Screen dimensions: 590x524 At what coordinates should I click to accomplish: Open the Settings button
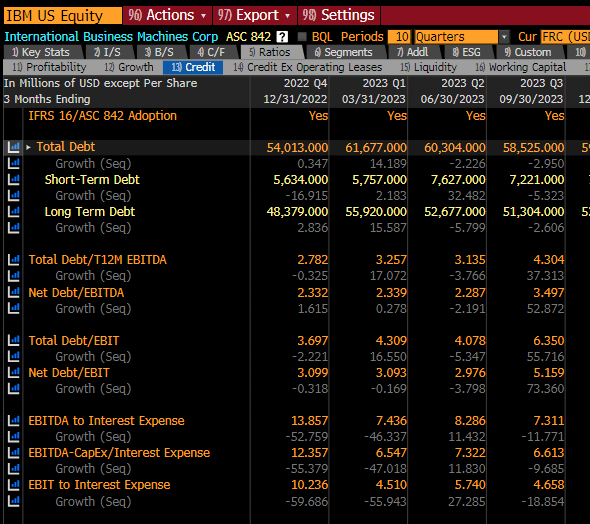(339, 15)
